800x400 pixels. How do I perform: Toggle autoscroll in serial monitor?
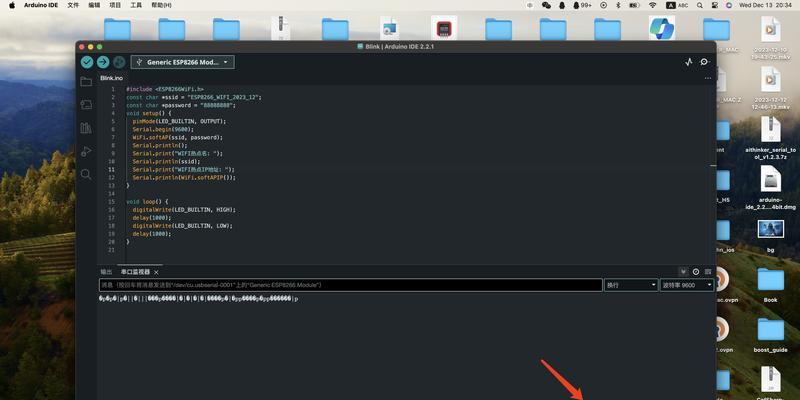click(x=684, y=272)
